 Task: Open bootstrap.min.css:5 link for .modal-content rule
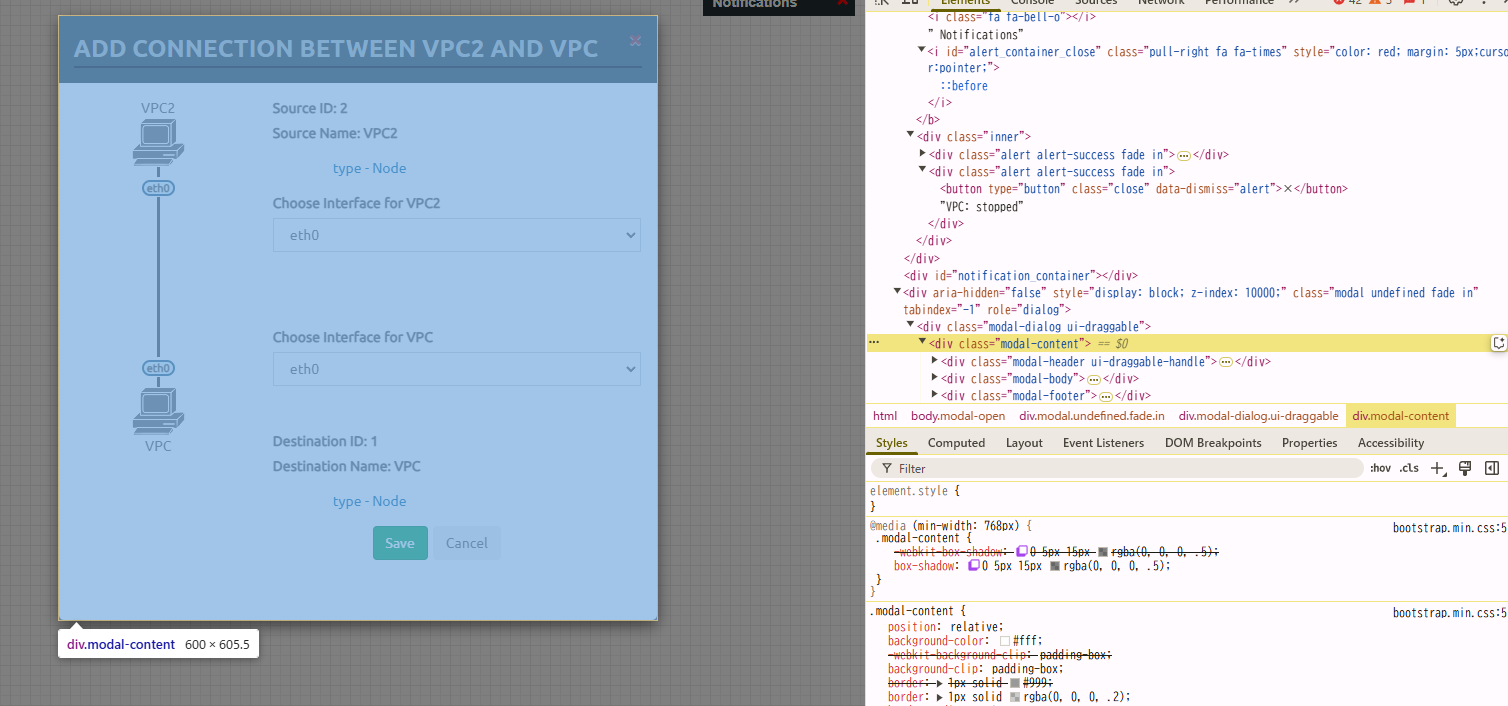point(1449,612)
